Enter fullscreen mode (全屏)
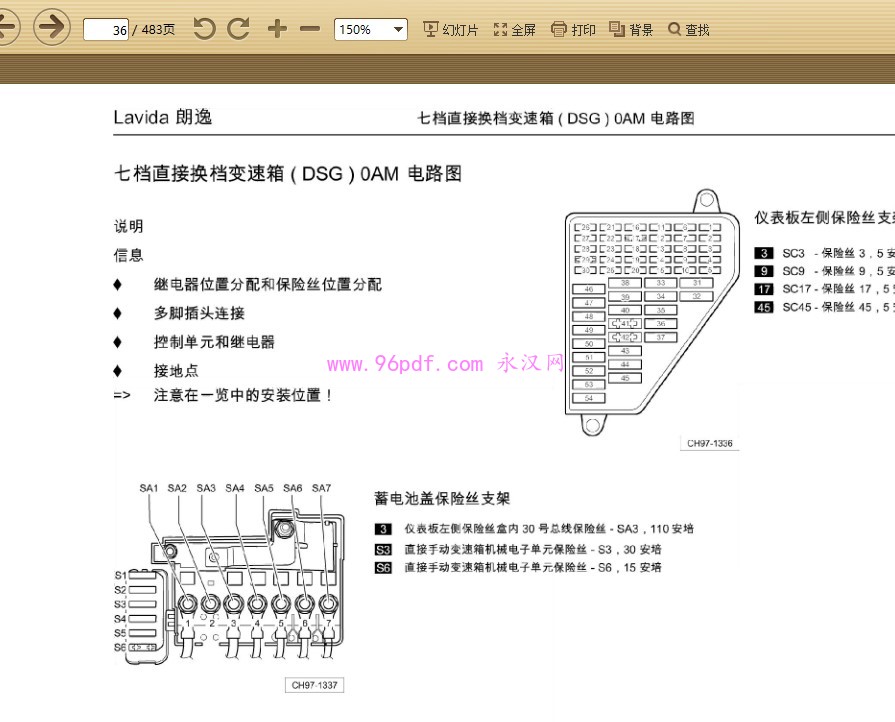 coord(514,29)
